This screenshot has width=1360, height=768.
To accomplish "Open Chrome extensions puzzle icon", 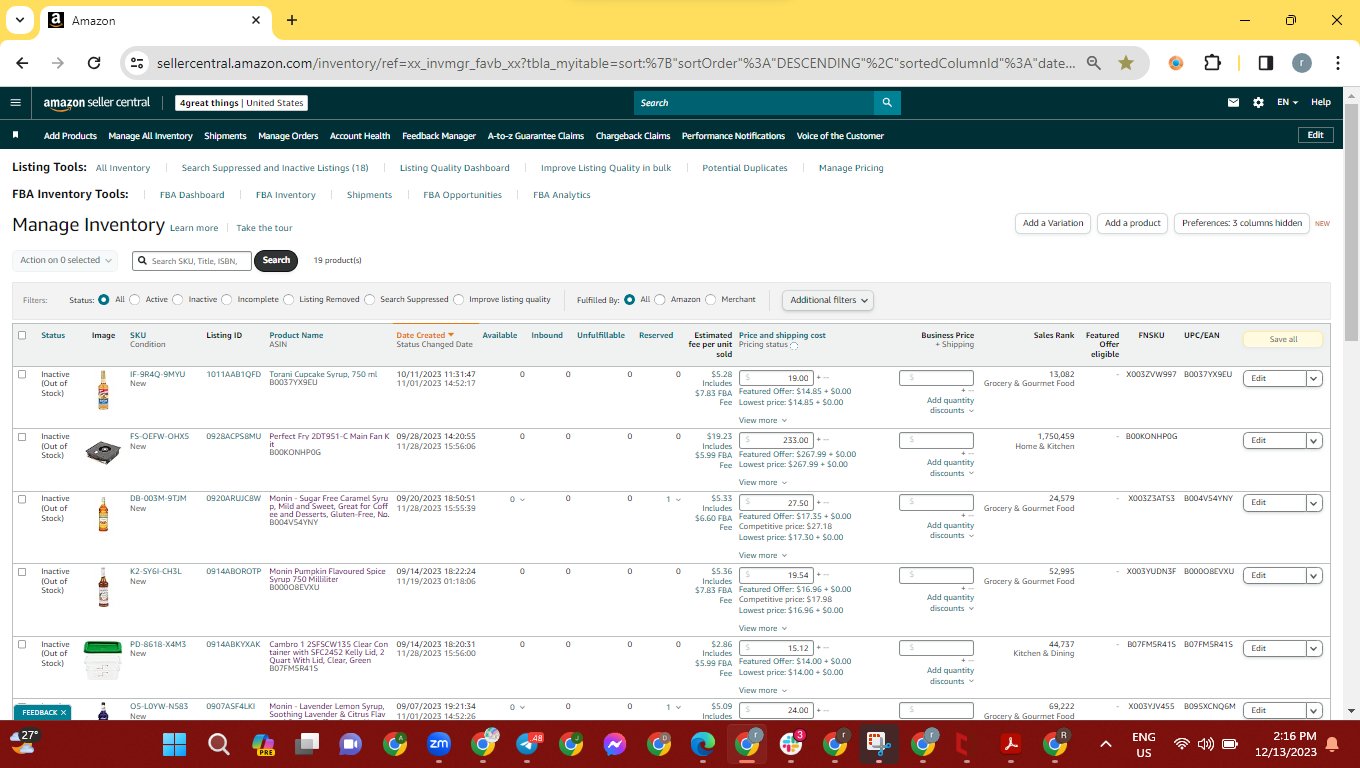I will coord(1212,63).
